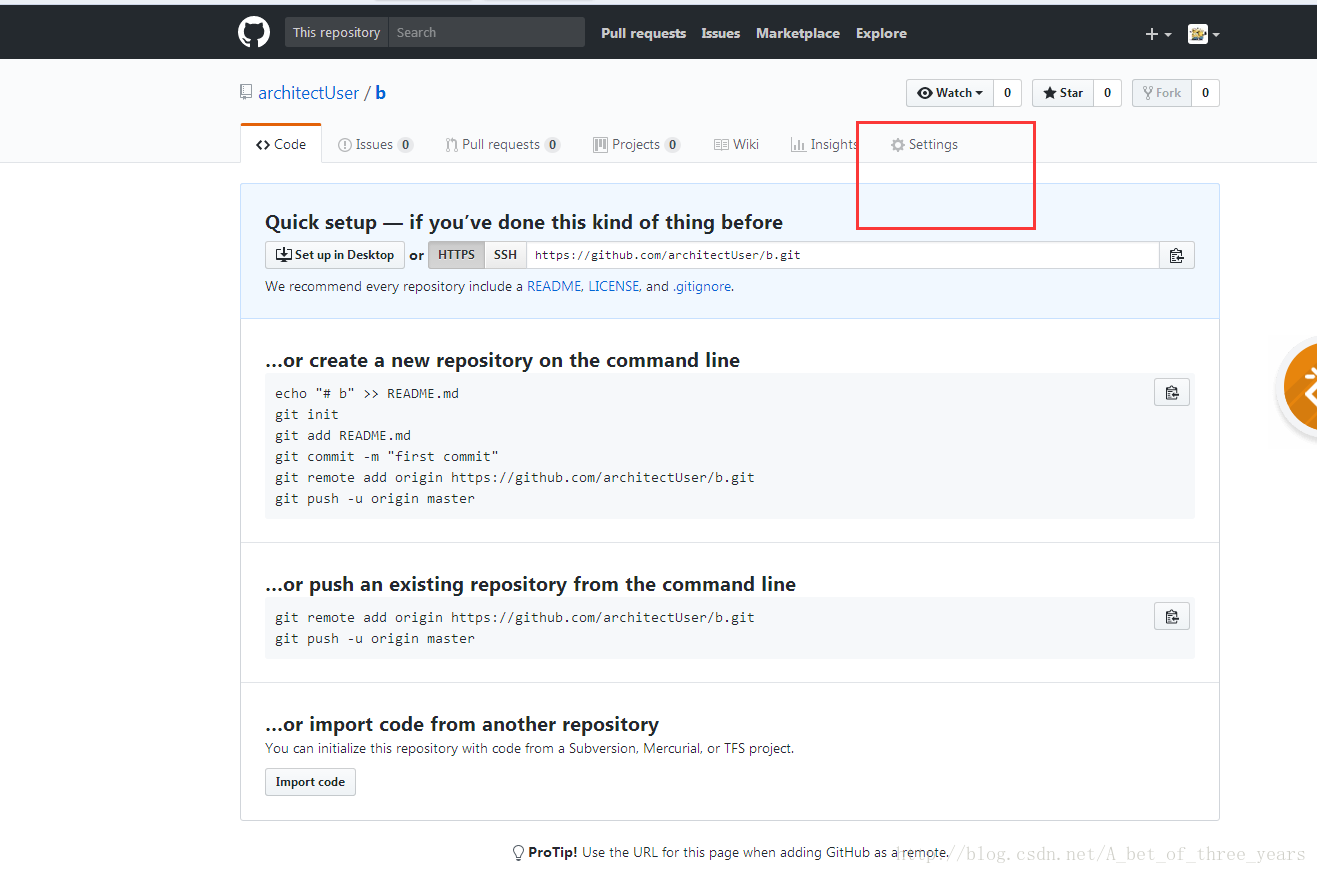Open the LICENSE link
Screen dimensions: 1317x874
[x=615, y=286]
